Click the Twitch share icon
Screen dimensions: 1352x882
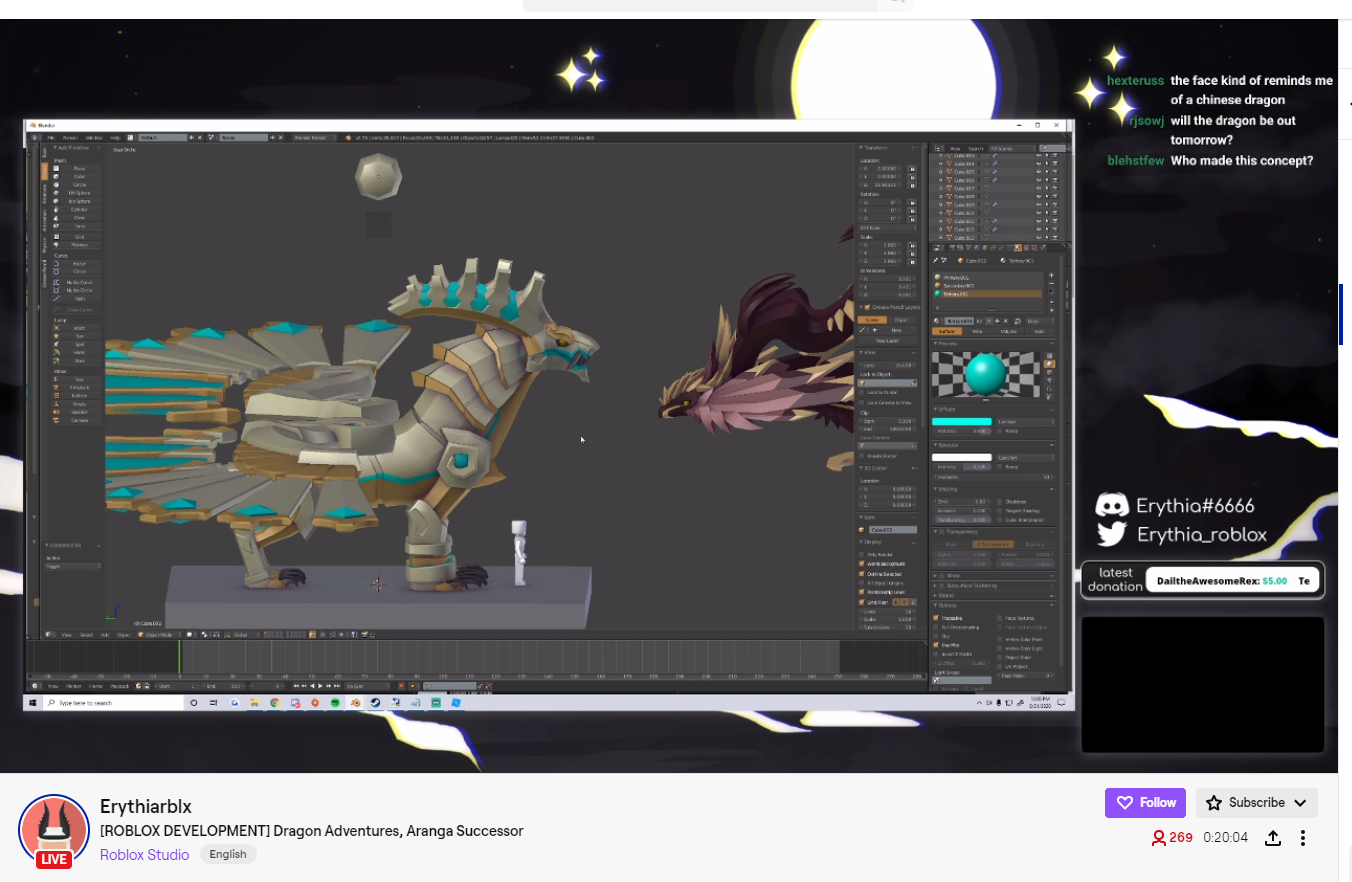1273,838
